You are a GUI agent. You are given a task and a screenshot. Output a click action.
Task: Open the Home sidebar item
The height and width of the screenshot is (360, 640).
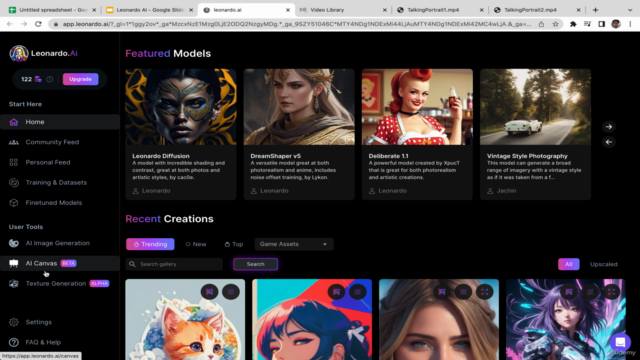[x=60, y=122]
